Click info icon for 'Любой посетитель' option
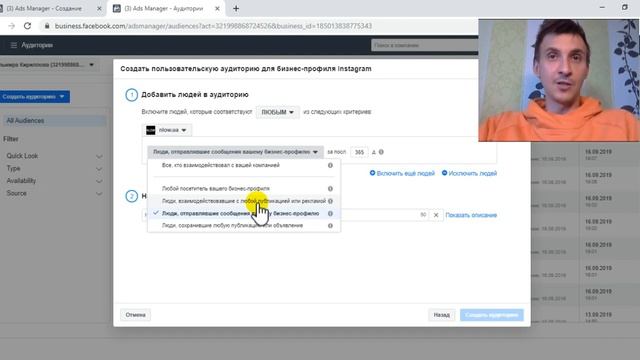The width and height of the screenshot is (640, 360). [x=330, y=189]
